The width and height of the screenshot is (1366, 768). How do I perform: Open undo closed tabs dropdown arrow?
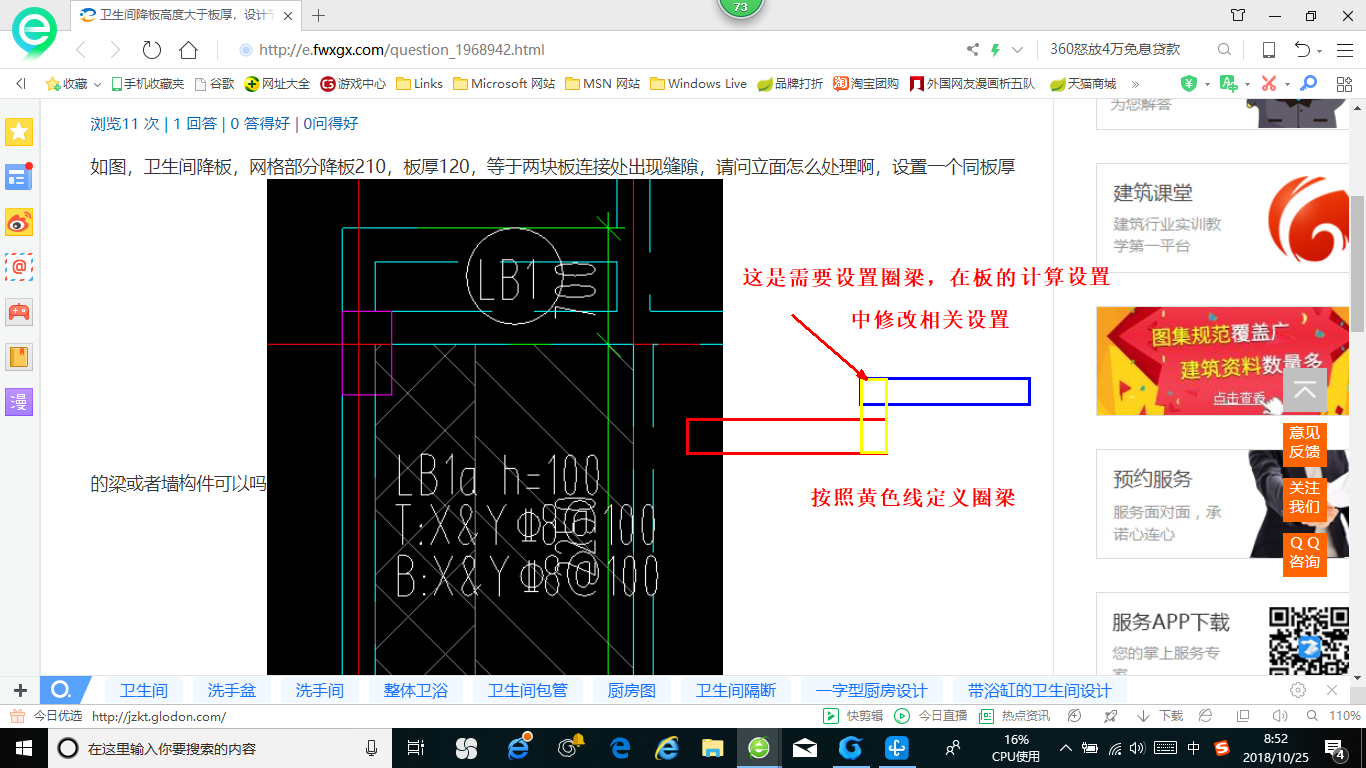(x=1320, y=51)
